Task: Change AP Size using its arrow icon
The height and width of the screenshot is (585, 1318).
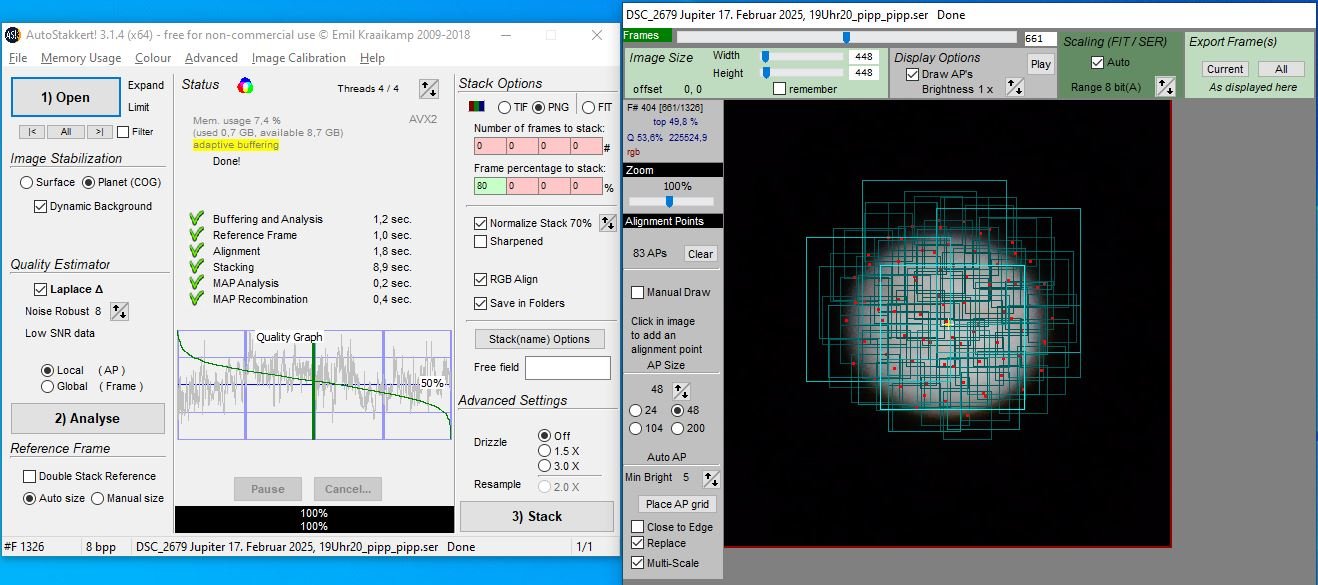Action: (x=684, y=389)
